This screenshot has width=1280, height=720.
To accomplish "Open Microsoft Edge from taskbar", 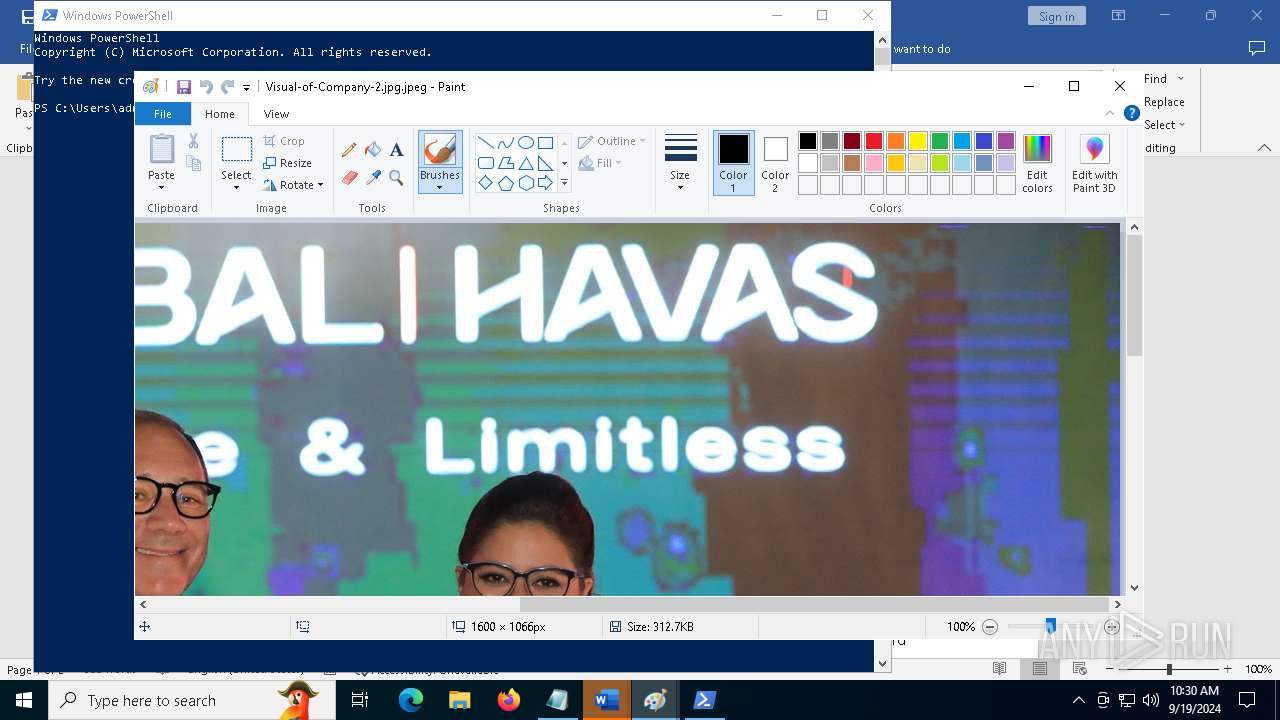I will [411, 700].
